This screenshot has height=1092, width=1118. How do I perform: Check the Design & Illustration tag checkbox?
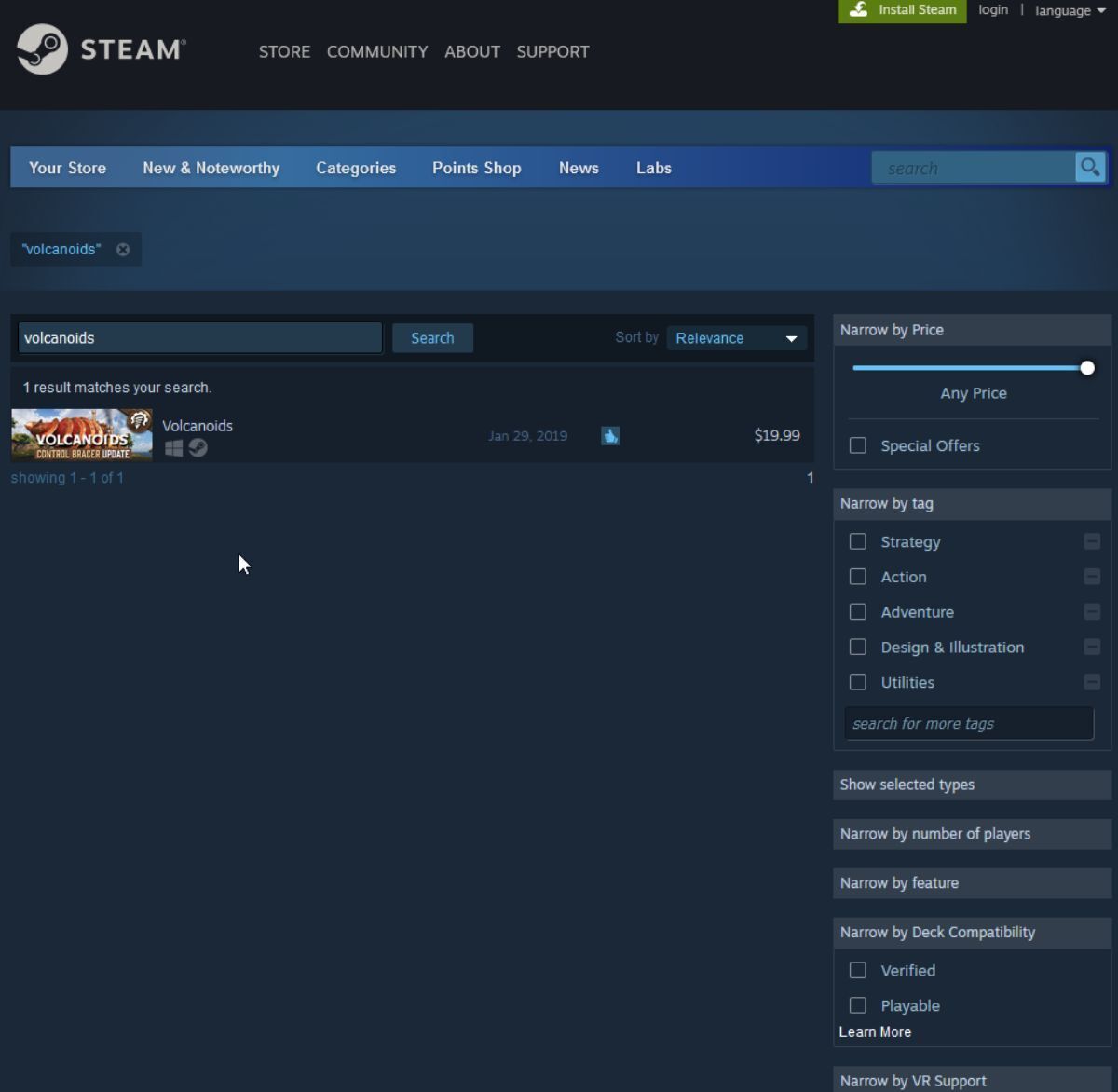coord(858,648)
